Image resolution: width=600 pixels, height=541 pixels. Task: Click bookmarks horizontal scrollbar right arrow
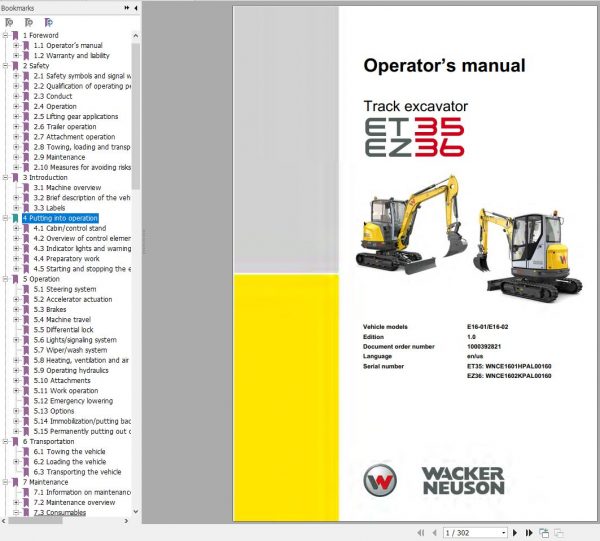click(x=126, y=521)
